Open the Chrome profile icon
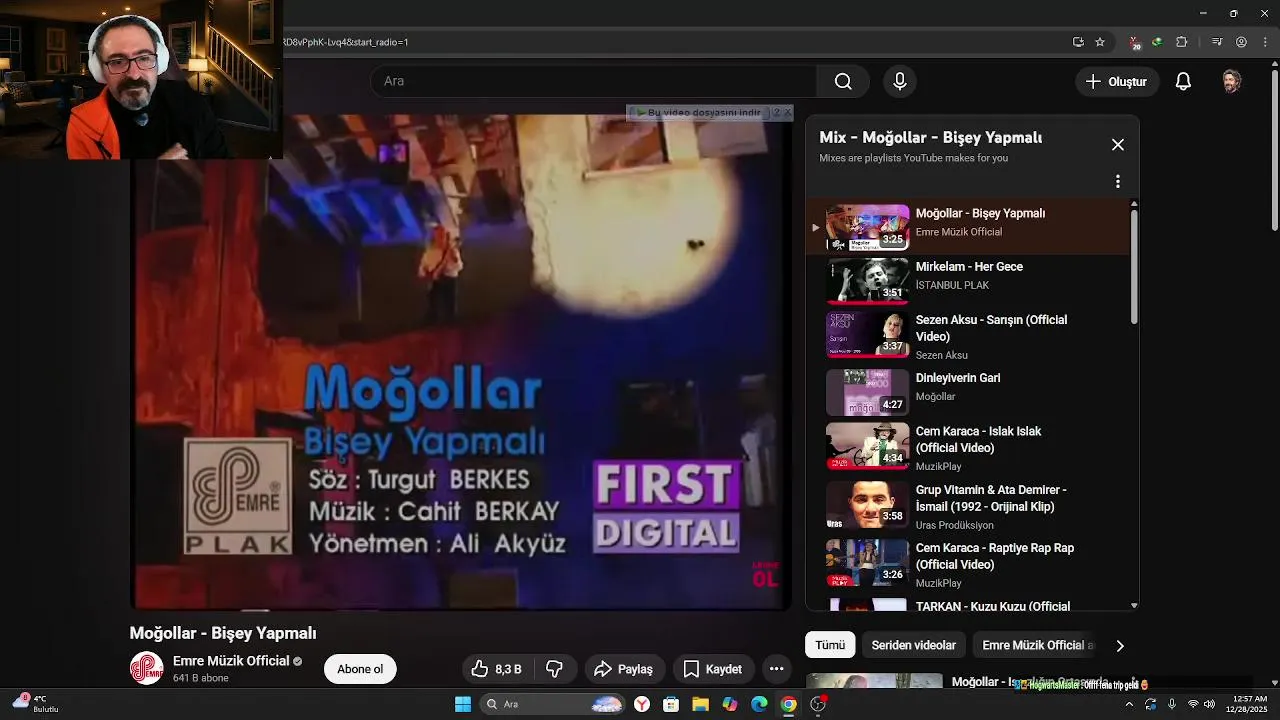Image resolution: width=1280 pixels, height=720 pixels. tap(1241, 42)
